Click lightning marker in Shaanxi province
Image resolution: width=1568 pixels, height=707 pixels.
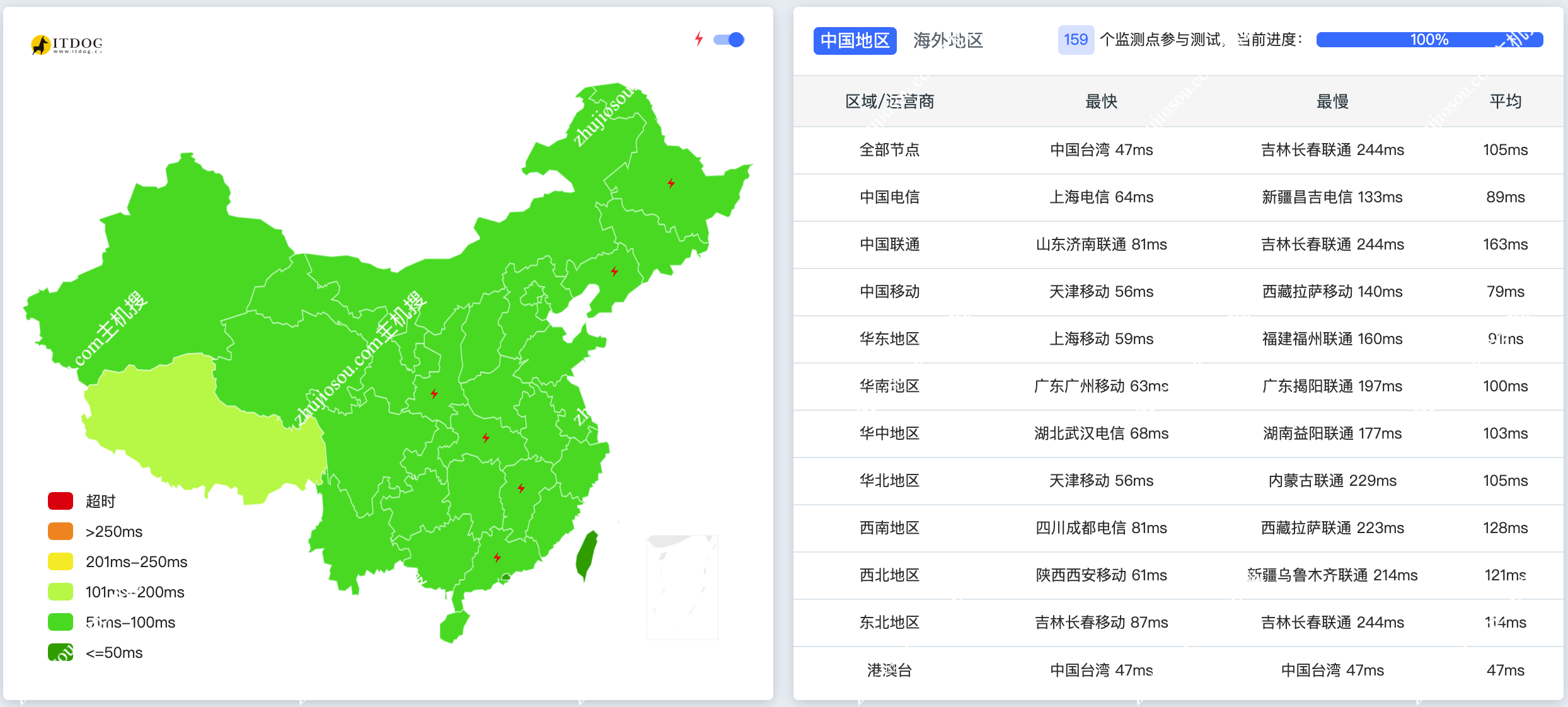point(434,394)
